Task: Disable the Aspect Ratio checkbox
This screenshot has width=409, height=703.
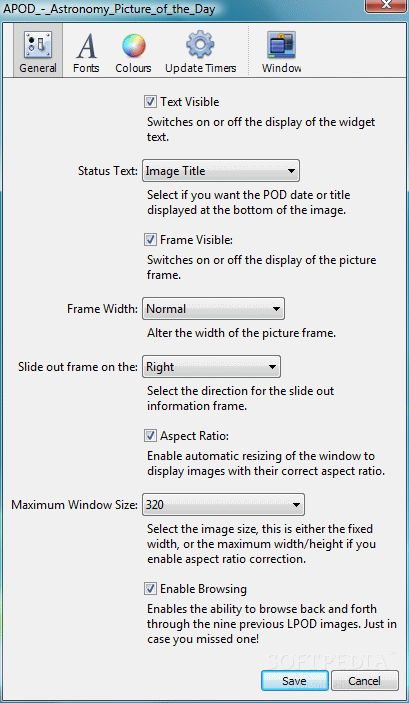Action: click(150, 435)
